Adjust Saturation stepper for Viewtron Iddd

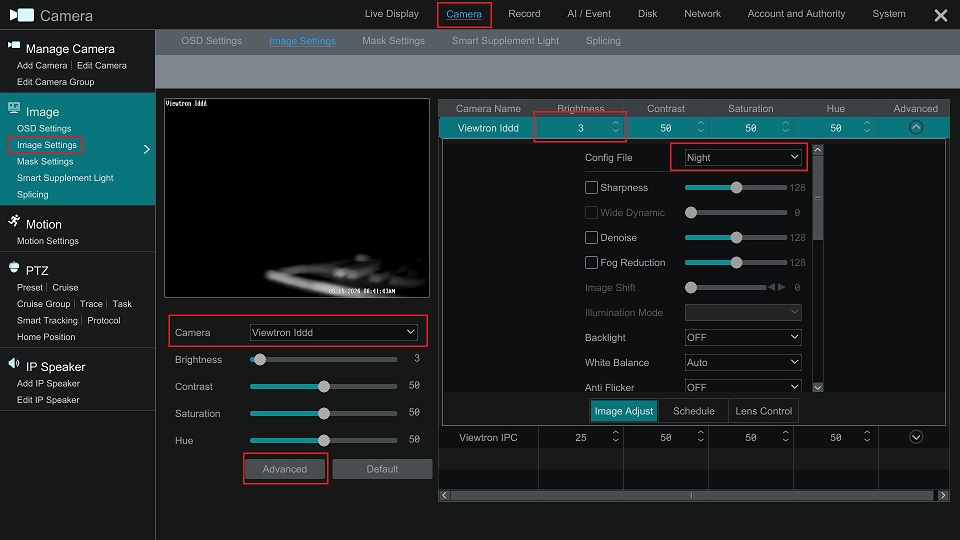click(x=786, y=127)
